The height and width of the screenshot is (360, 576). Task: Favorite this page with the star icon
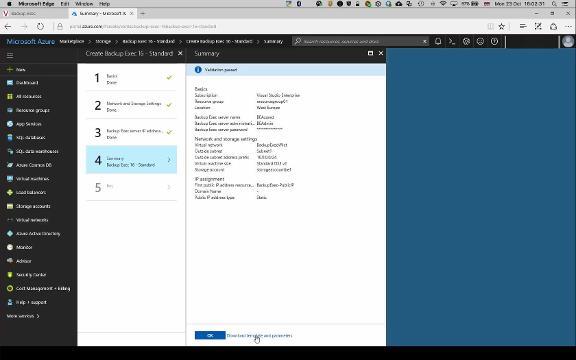click(501, 26)
